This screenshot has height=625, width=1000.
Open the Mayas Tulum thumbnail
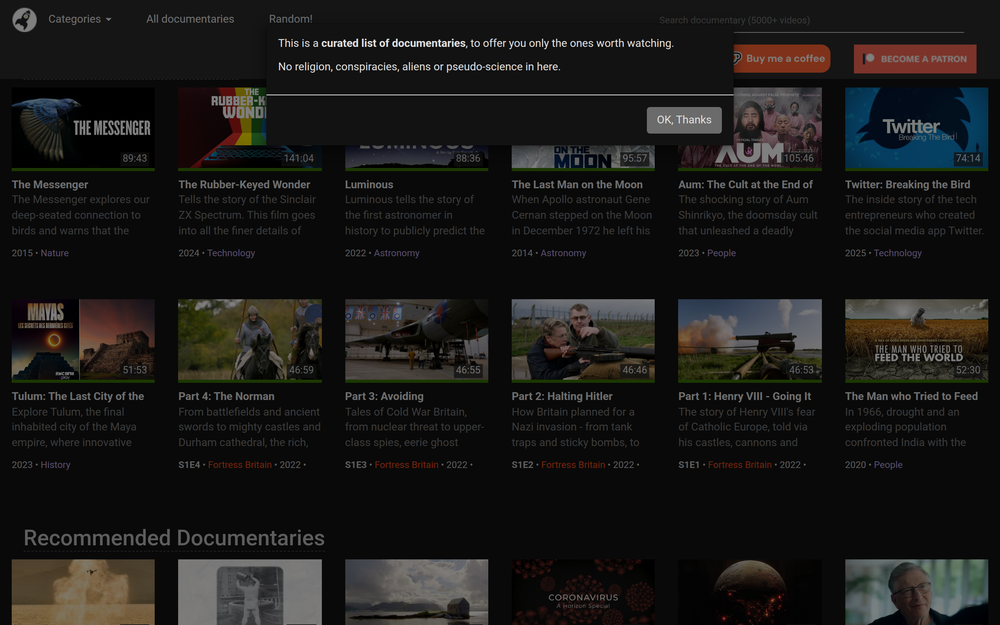[x=83, y=340]
